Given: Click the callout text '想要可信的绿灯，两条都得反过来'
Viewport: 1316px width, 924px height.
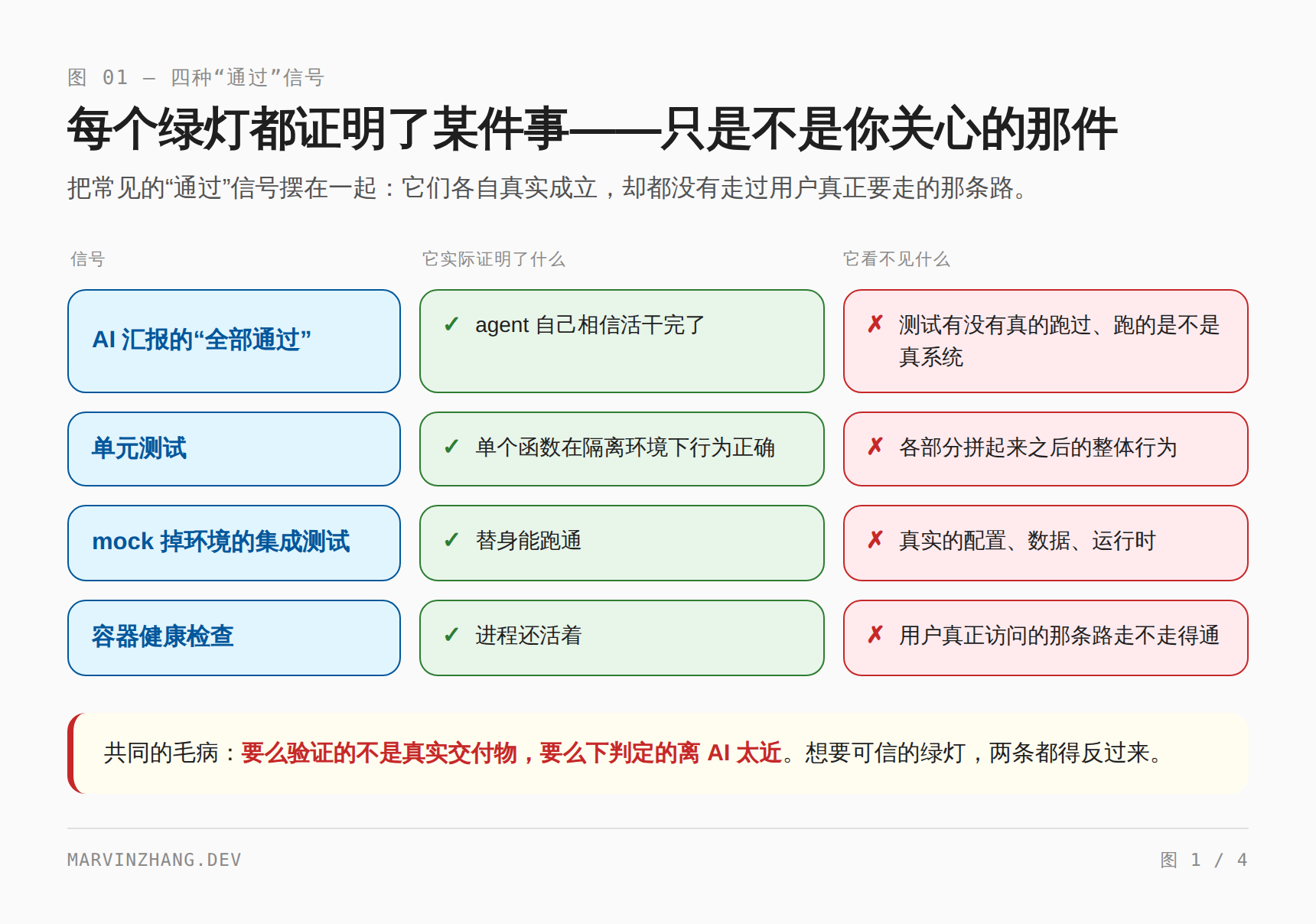Looking at the screenshot, I should [x=977, y=753].
